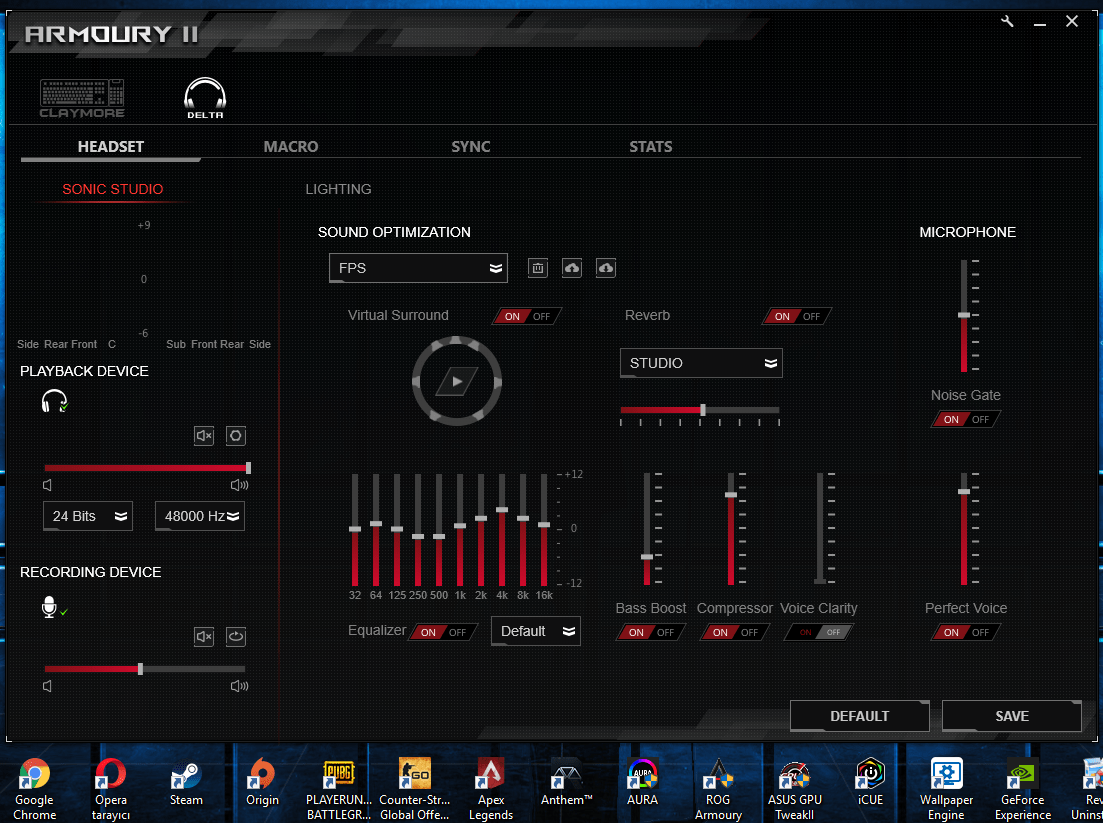Toggle Voice Clarity ON/OFF switch
Image resolution: width=1103 pixels, height=823 pixels.
819,632
